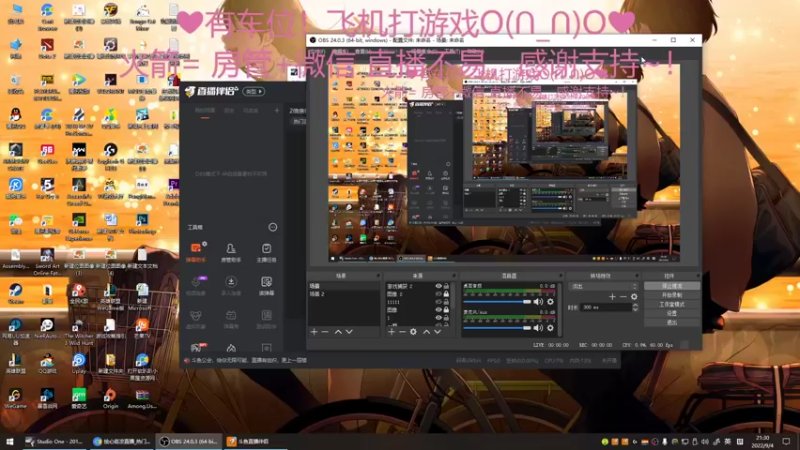Select the first scene in OBS Scenes list
Image resolution: width=800 pixels, height=450 pixels.
coord(342,286)
